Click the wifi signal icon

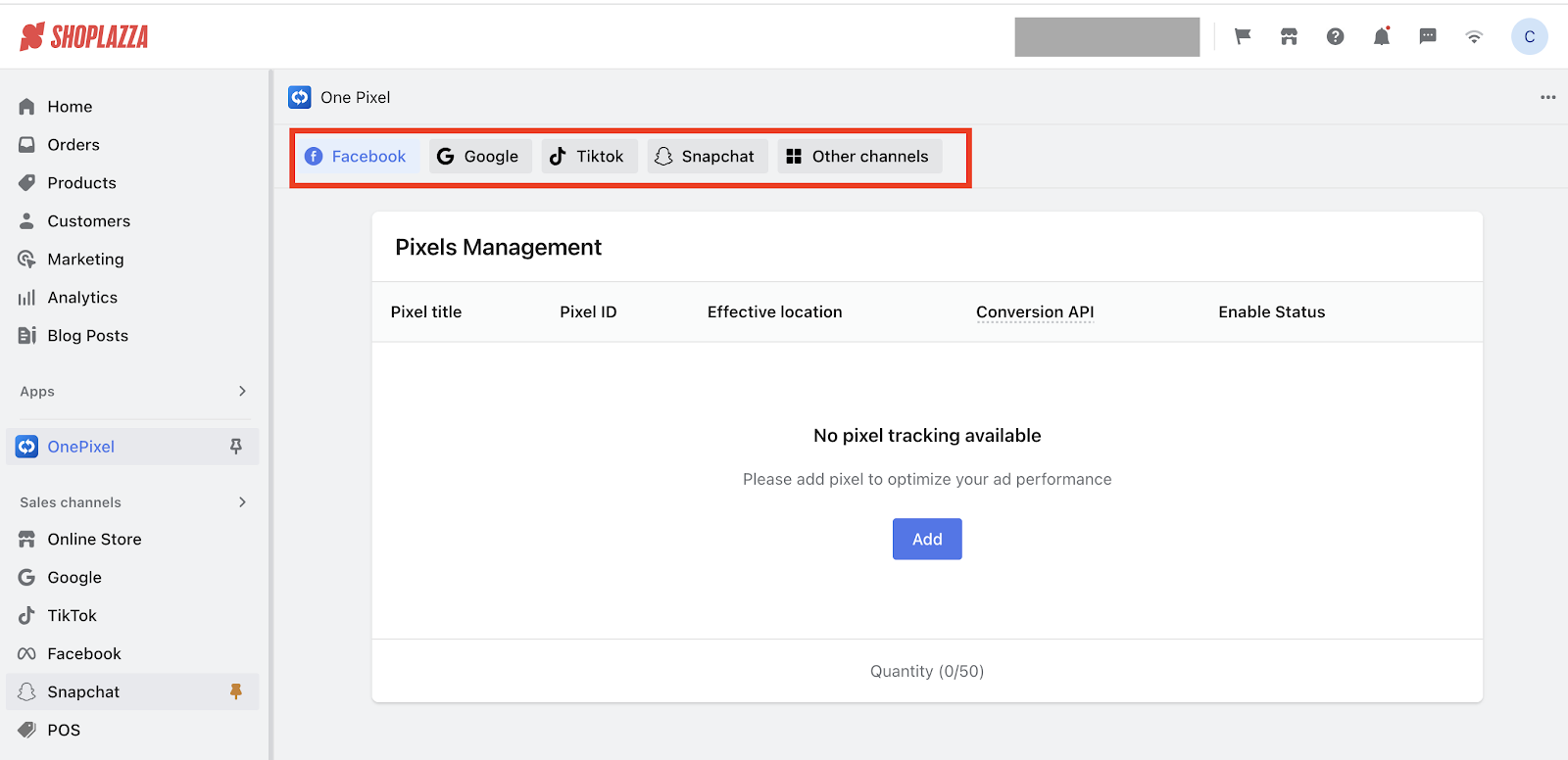coord(1474,37)
